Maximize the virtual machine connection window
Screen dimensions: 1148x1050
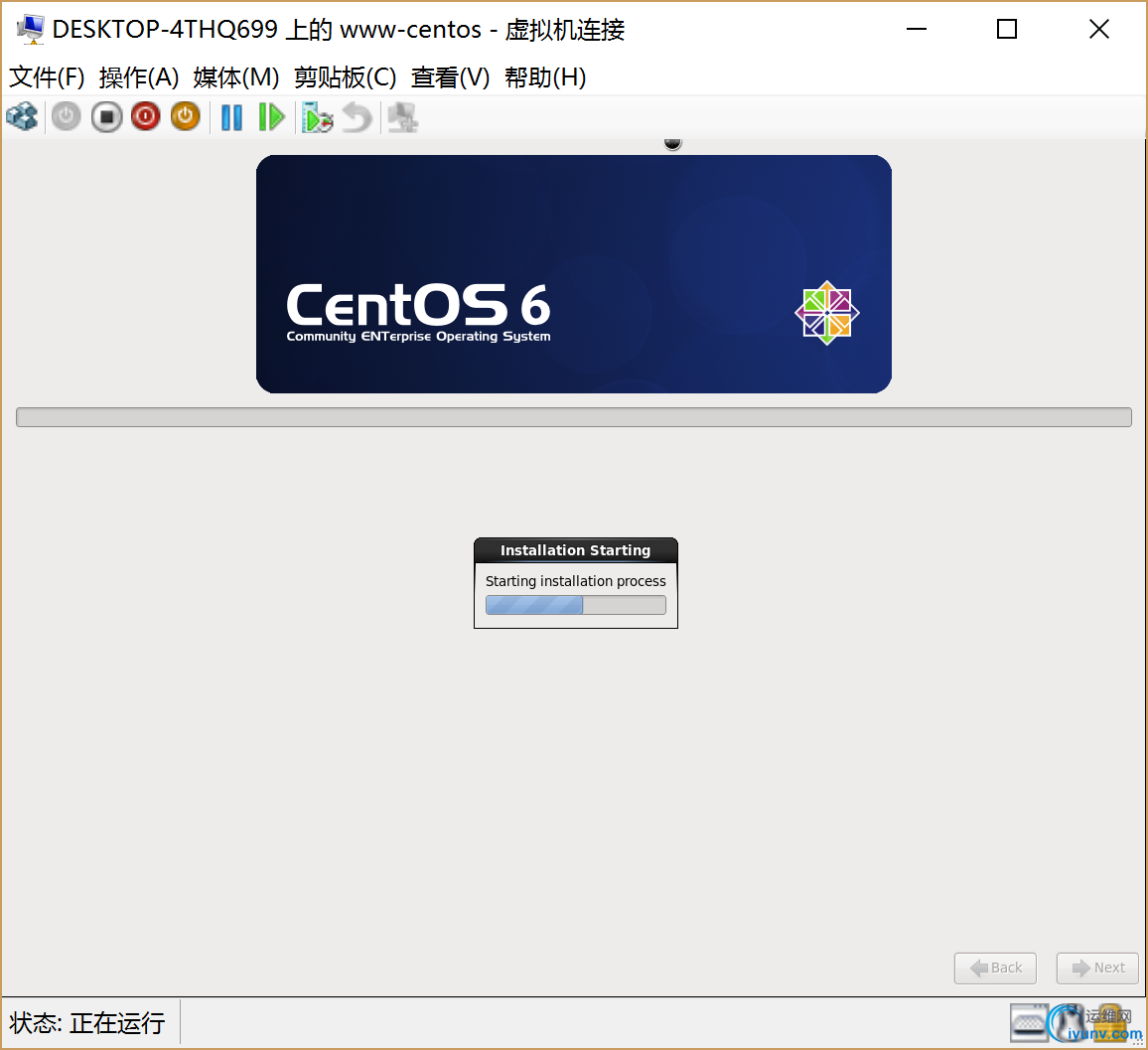click(x=1007, y=29)
